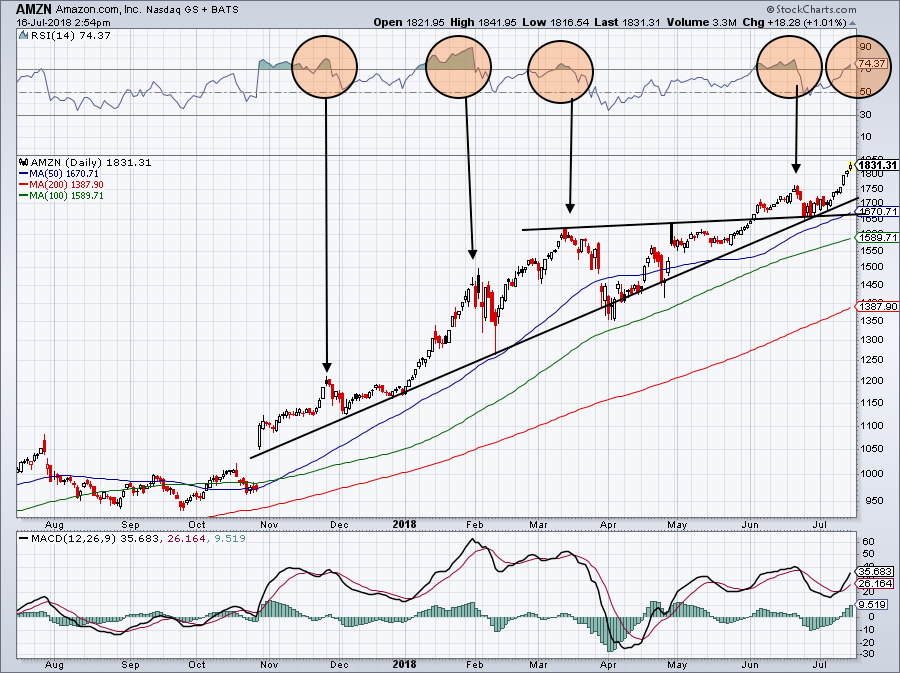Click the Feb label at the bottom of the MACD panel

coord(475,664)
